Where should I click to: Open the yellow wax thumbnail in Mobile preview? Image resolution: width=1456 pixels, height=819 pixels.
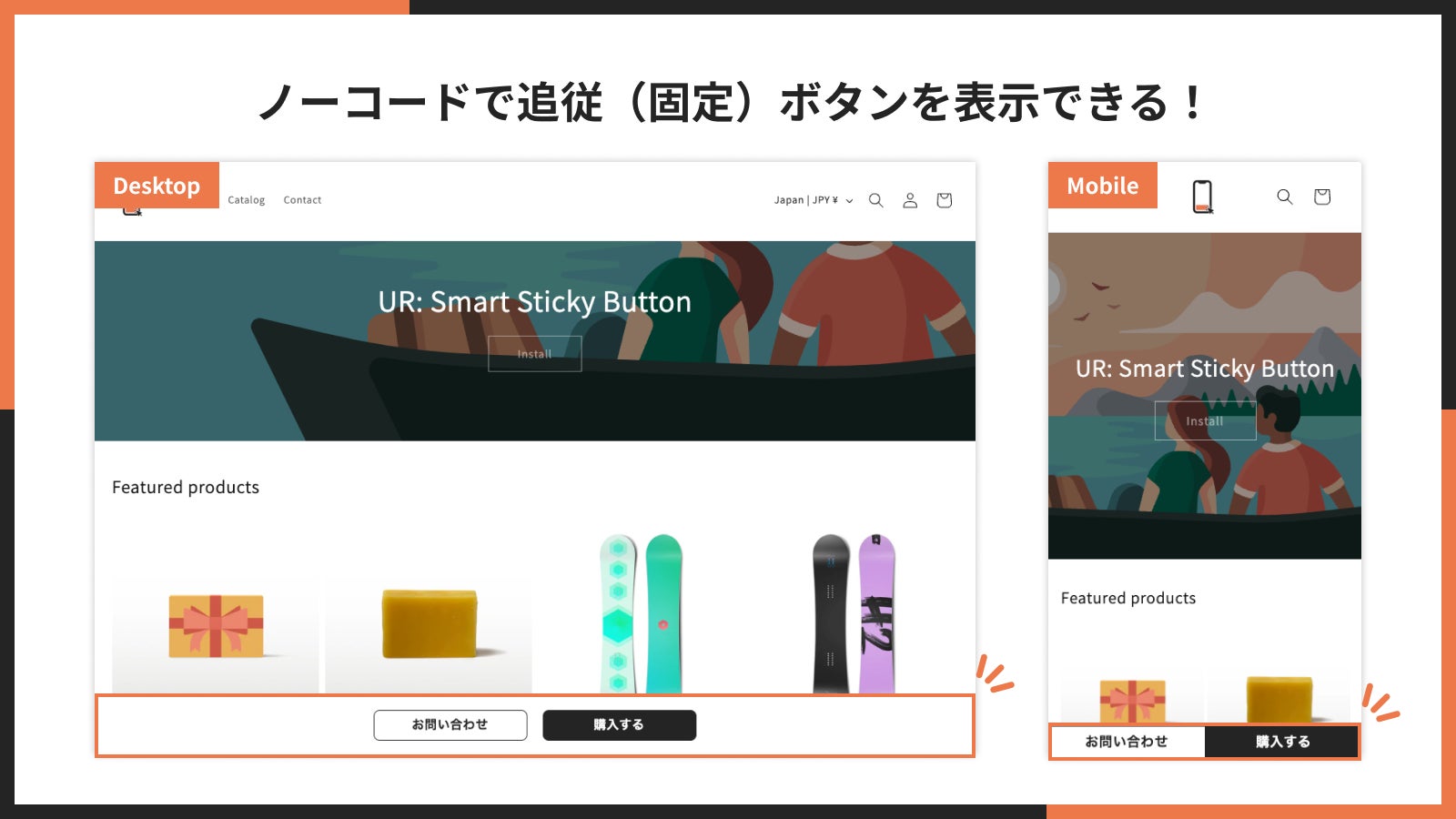point(1279,699)
